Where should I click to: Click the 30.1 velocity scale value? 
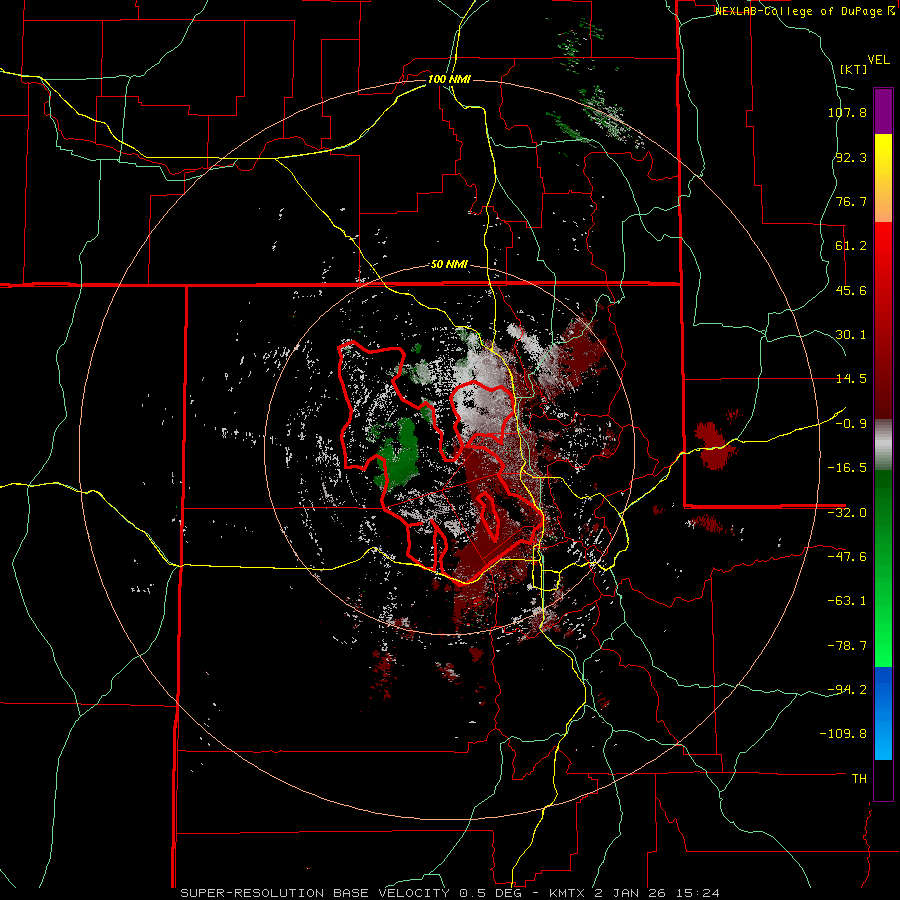coord(851,335)
